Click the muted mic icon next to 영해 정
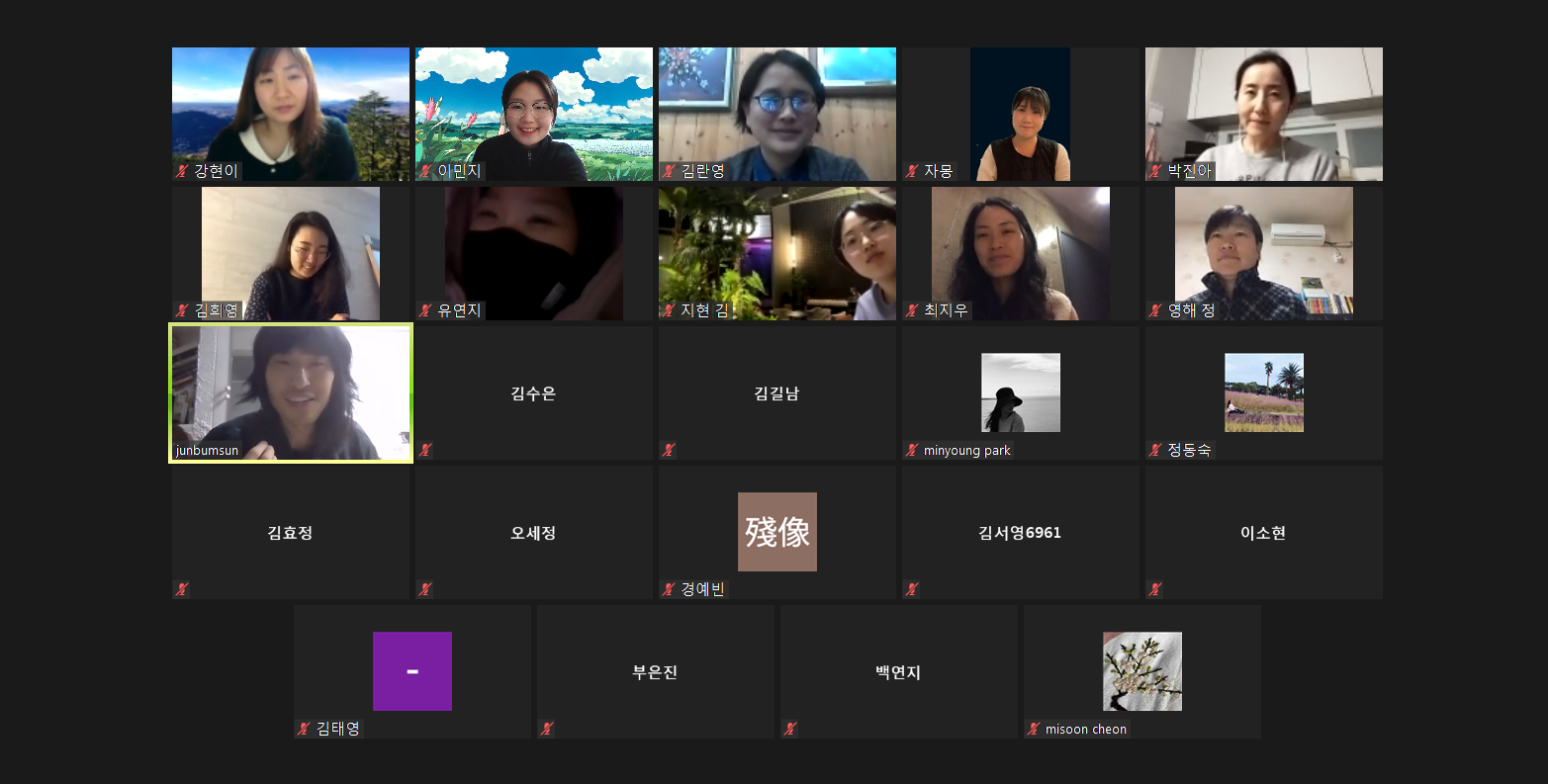 [1155, 310]
